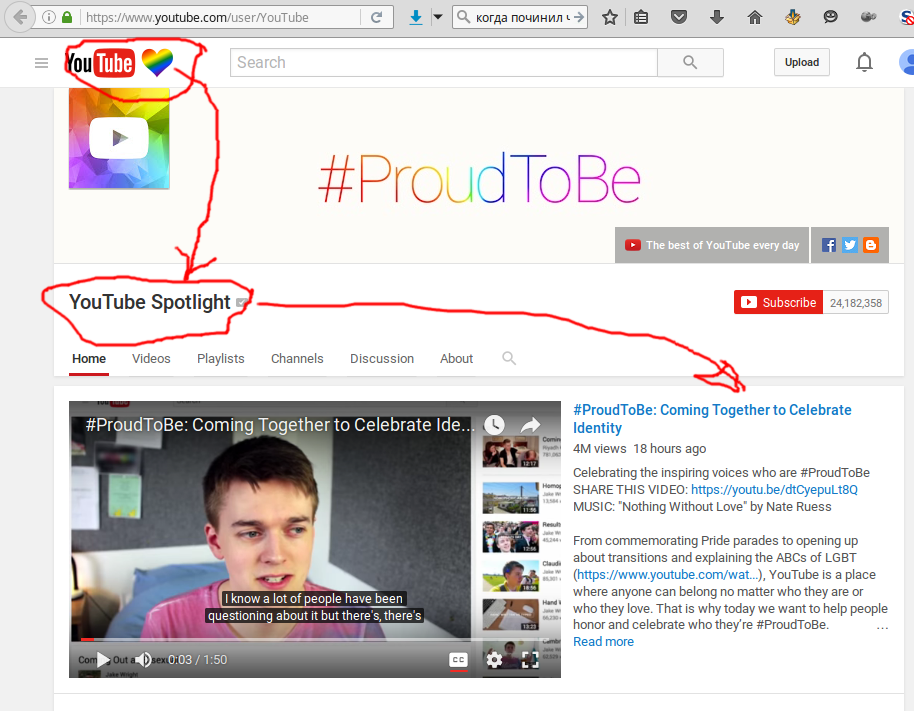Open the channel's Facebook icon link
914x711 pixels.
pos(829,245)
